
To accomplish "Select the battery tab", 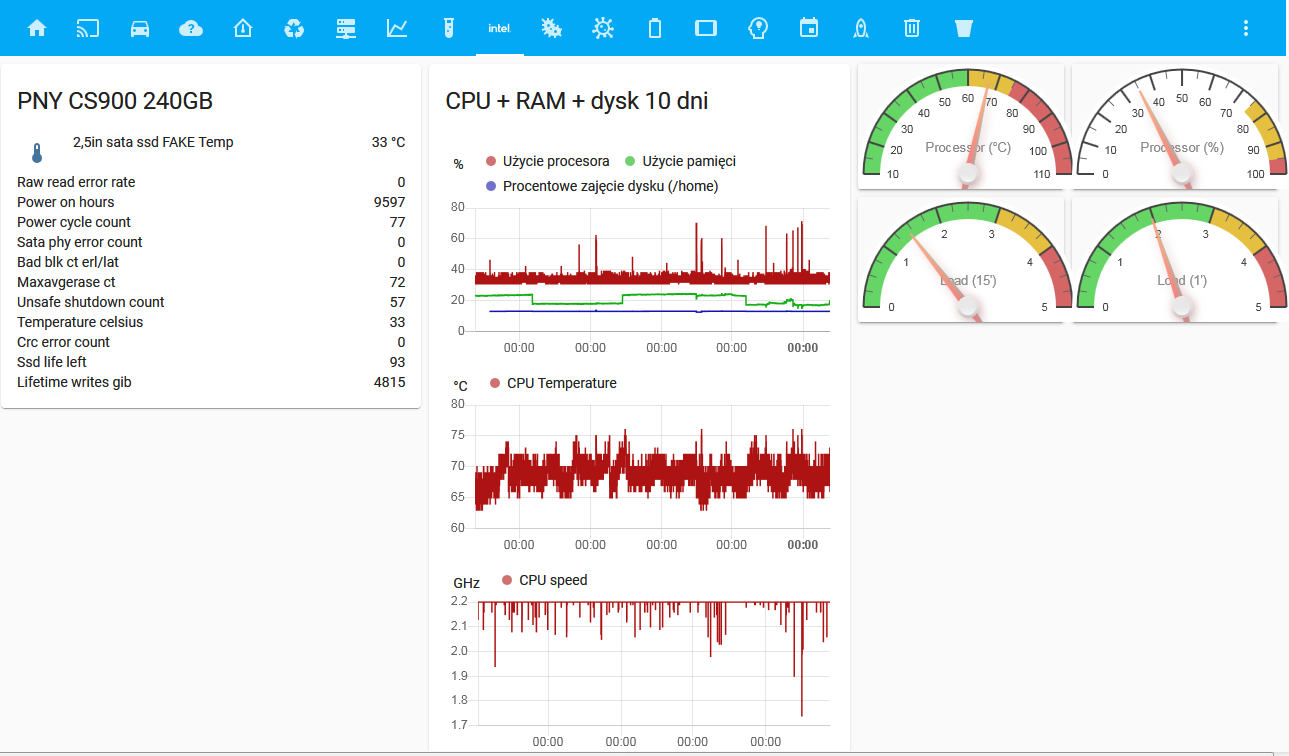I will [x=655, y=28].
